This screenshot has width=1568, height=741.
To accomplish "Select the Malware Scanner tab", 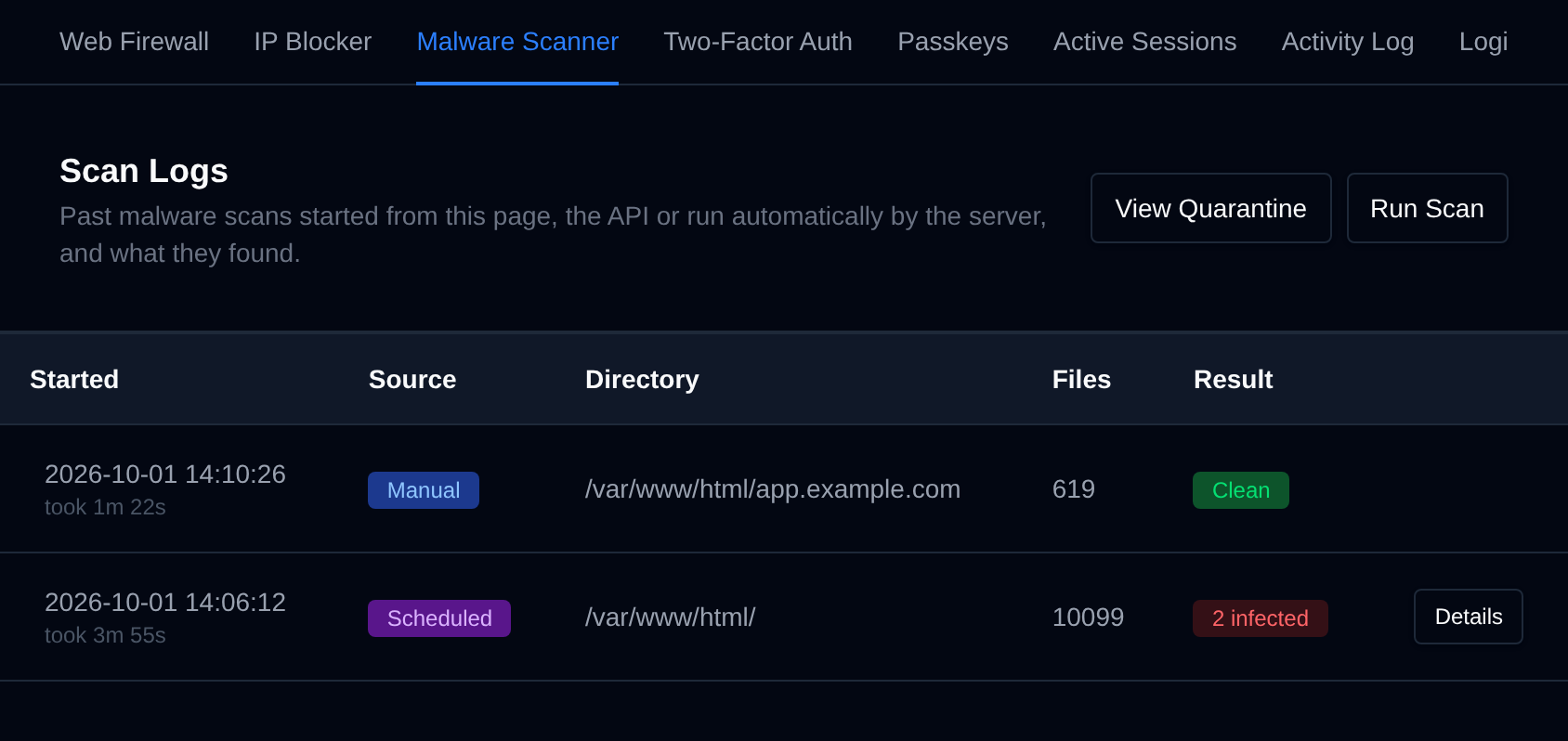I will (x=517, y=42).
